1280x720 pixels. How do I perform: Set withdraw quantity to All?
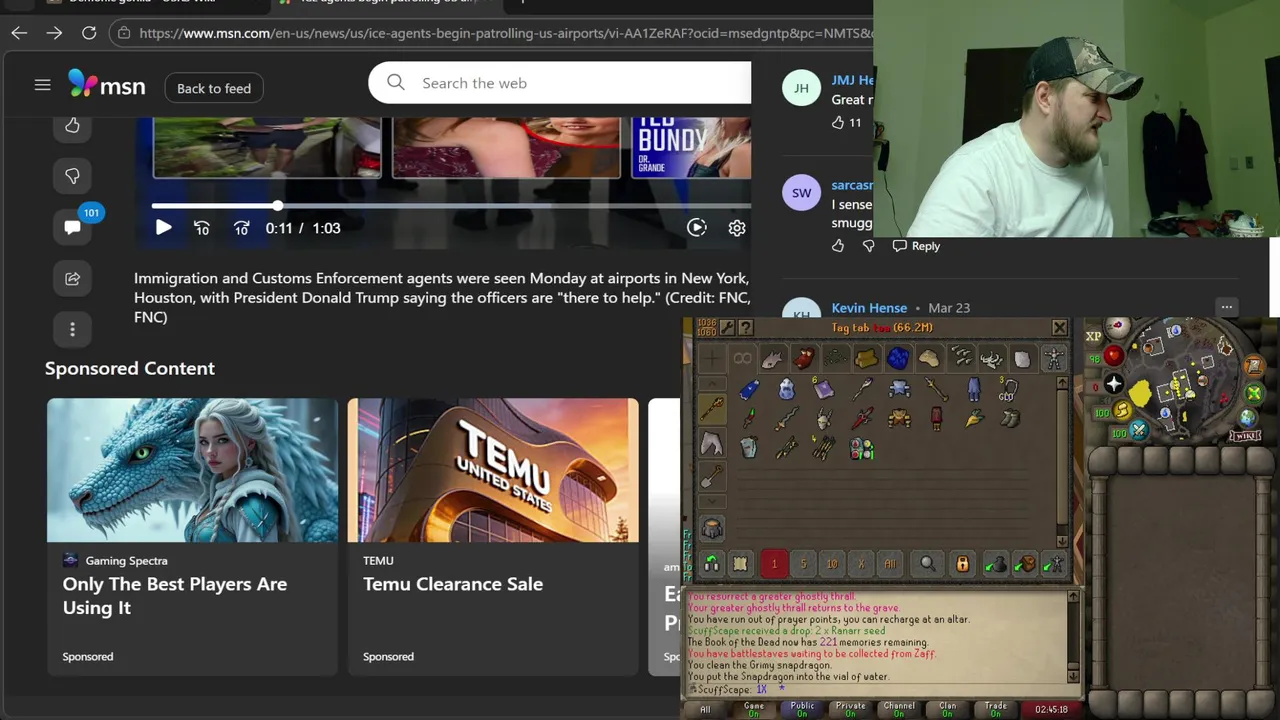click(x=890, y=564)
